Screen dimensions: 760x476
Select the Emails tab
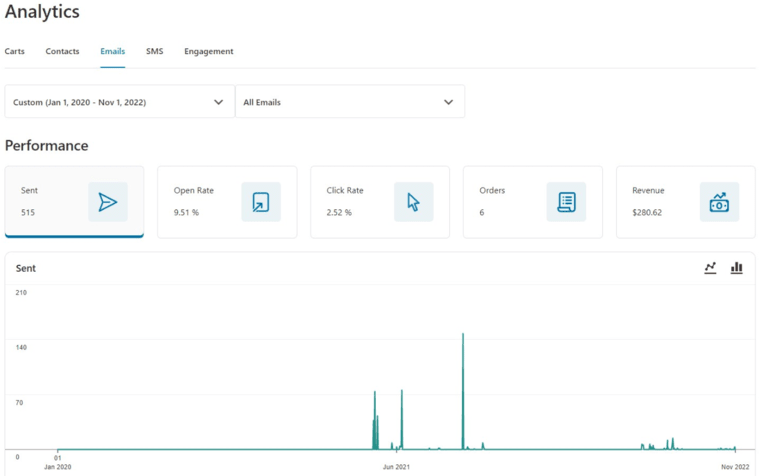(x=112, y=51)
